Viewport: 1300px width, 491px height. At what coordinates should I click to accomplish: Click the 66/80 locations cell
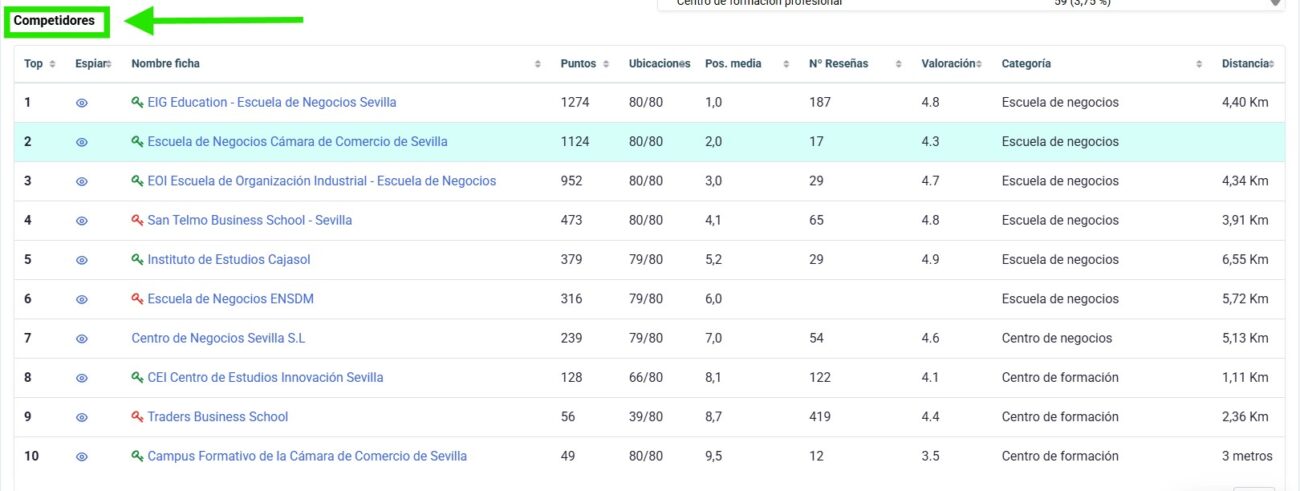tap(646, 377)
